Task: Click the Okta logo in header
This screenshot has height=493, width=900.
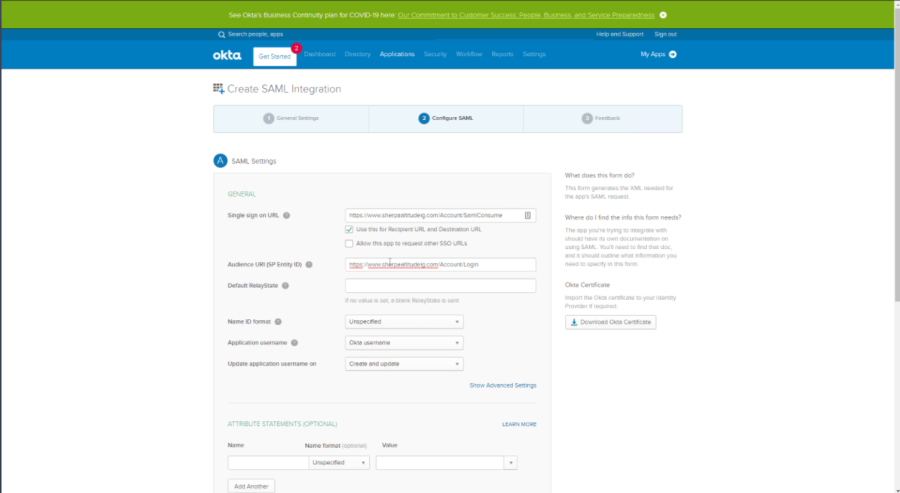Action: pyautogui.click(x=227, y=55)
